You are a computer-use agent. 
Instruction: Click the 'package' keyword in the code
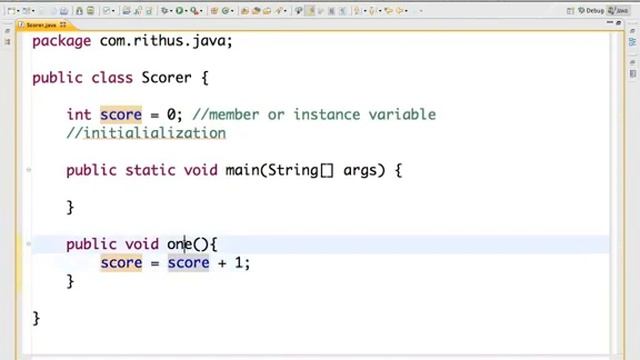point(62,42)
